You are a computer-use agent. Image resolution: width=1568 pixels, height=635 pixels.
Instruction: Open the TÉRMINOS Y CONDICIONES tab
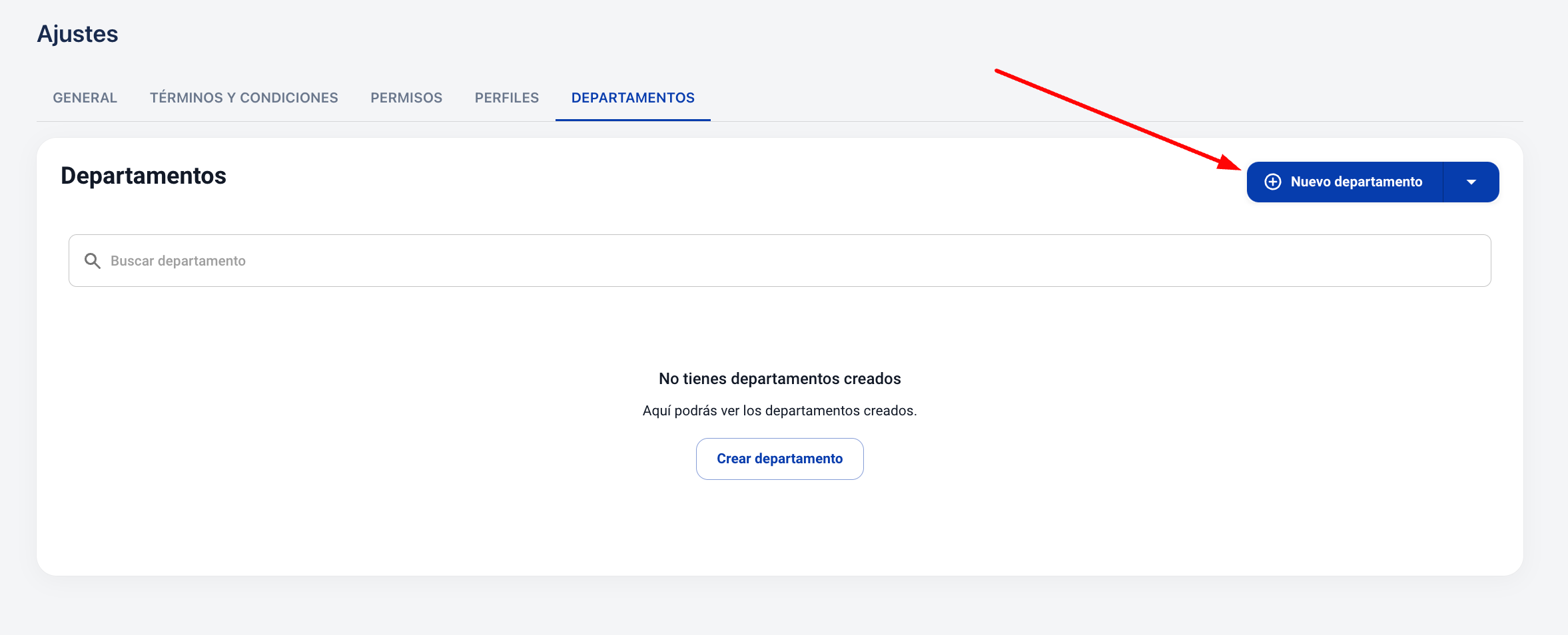pos(244,98)
